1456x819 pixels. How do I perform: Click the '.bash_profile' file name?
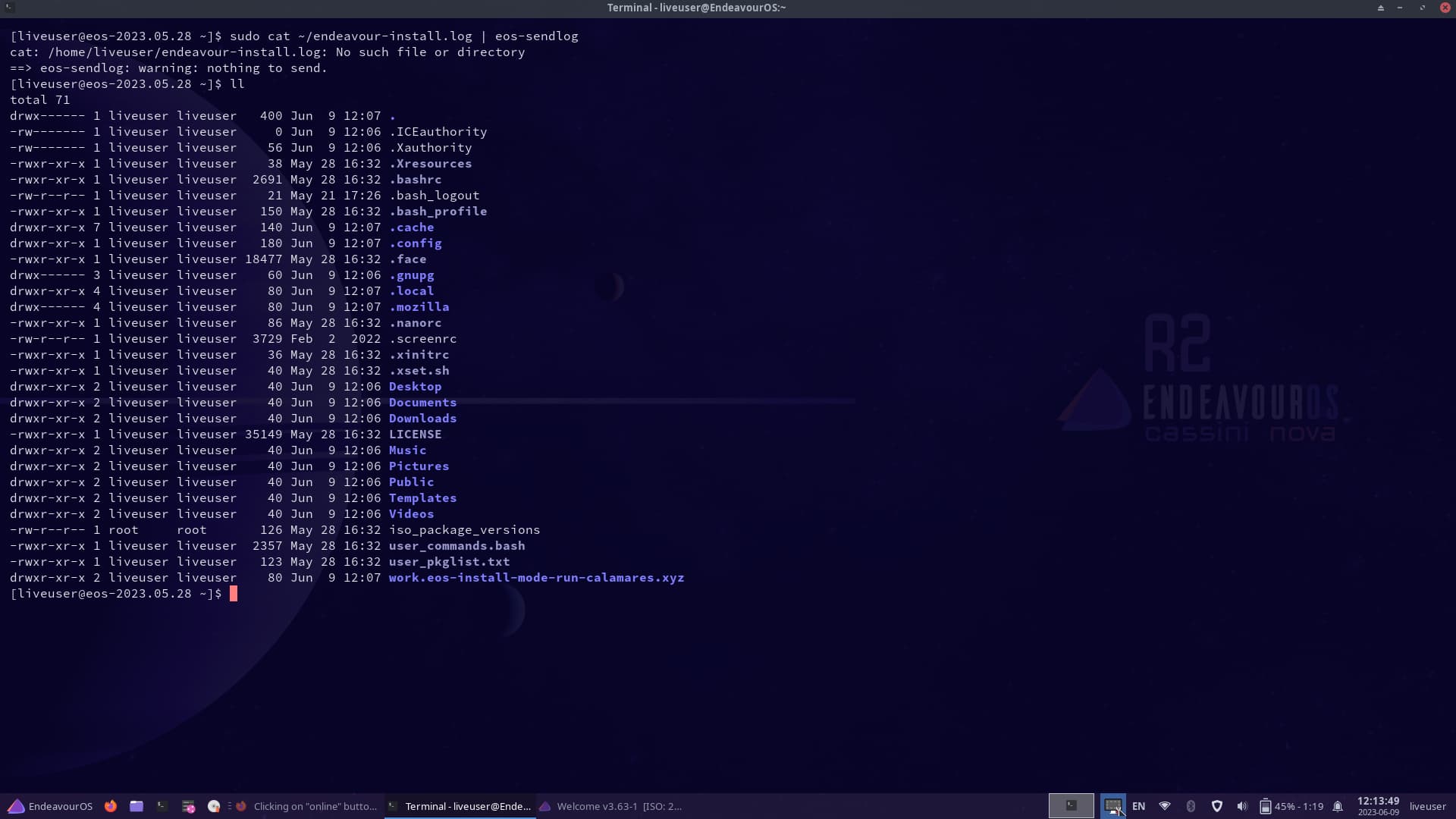tap(438, 211)
